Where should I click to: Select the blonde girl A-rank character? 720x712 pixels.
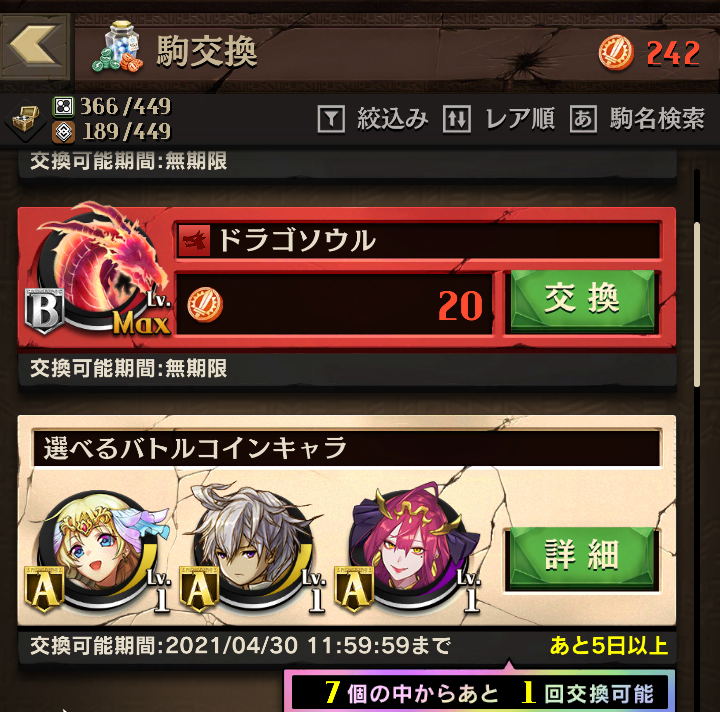[x=98, y=549]
